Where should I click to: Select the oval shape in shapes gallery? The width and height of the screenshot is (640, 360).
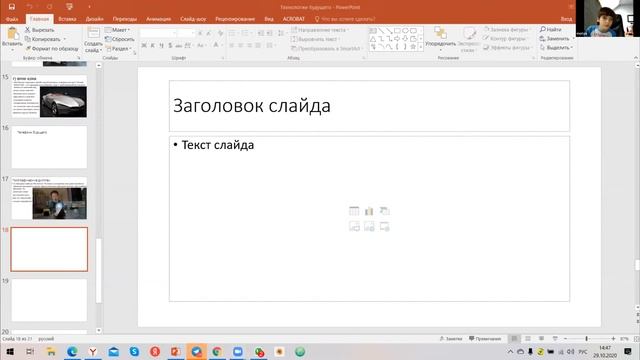405,31
